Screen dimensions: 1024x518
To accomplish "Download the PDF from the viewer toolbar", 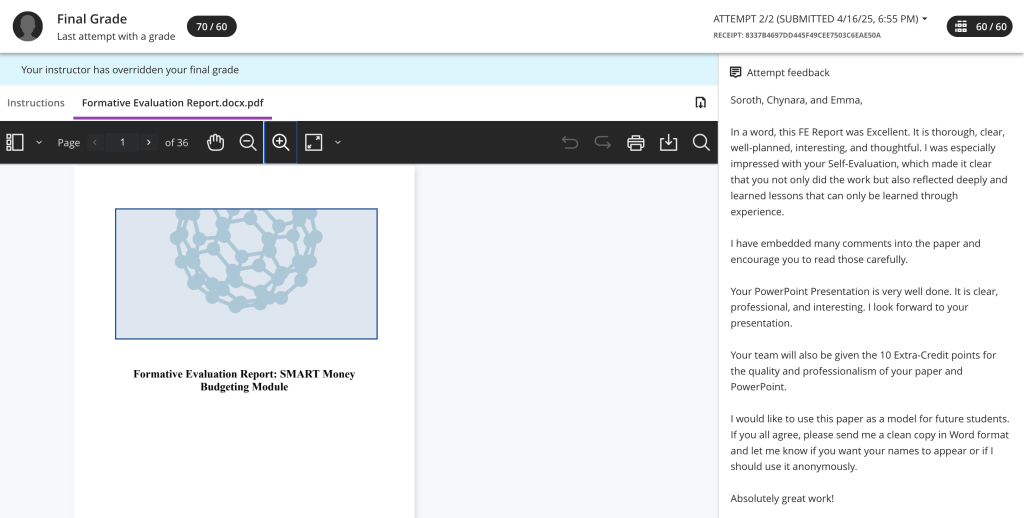I will pyautogui.click(x=669, y=142).
